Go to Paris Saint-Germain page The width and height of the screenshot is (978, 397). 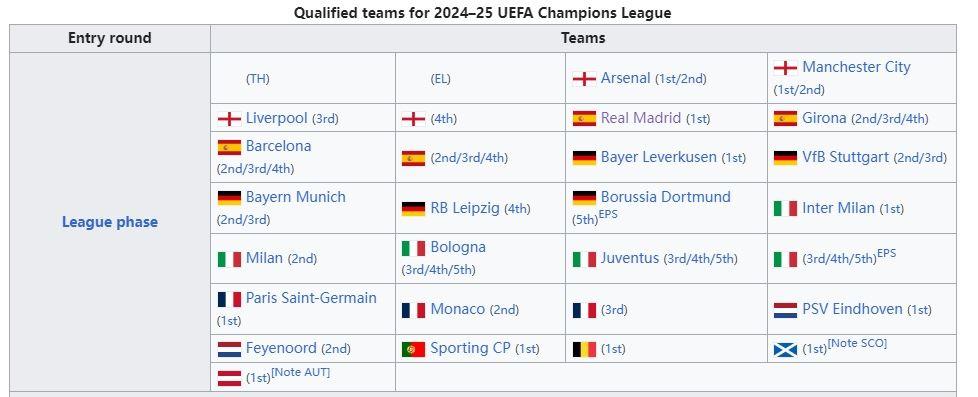pyautogui.click(x=311, y=298)
